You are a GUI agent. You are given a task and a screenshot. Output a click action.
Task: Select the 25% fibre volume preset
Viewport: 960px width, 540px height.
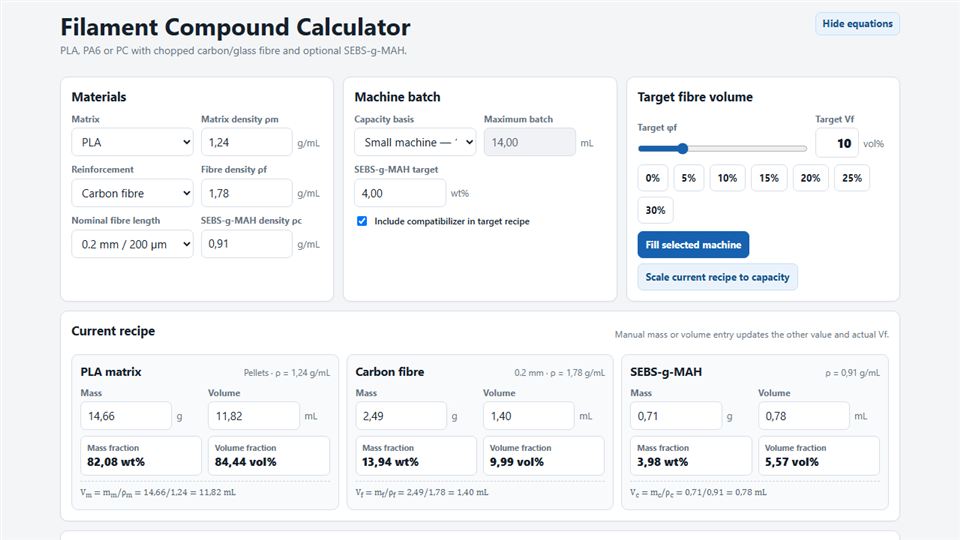(852, 178)
